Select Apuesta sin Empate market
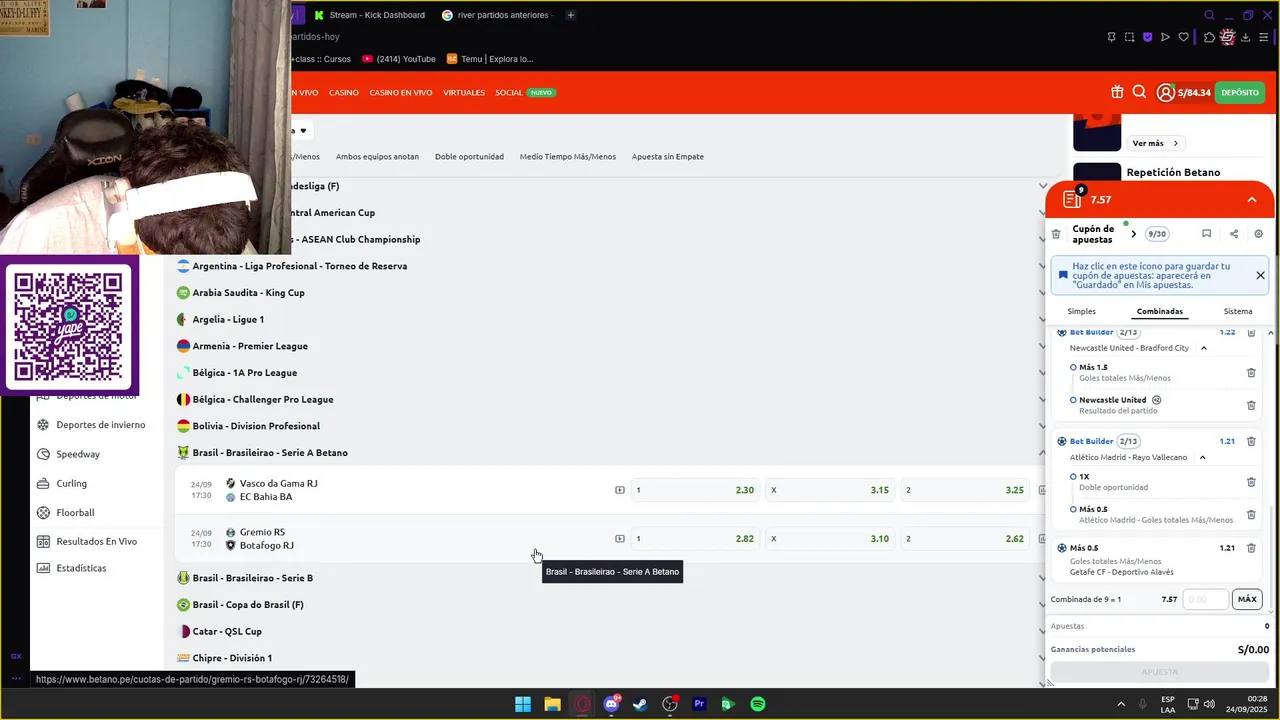Image resolution: width=1280 pixels, height=720 pixels. coord(668,157)
